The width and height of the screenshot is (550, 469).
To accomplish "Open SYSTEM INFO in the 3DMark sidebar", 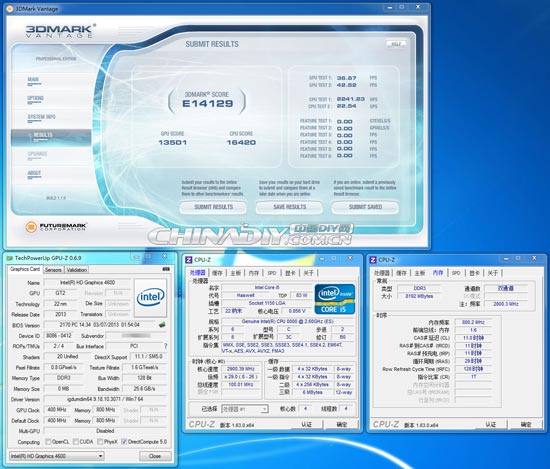I will (41, 117).
